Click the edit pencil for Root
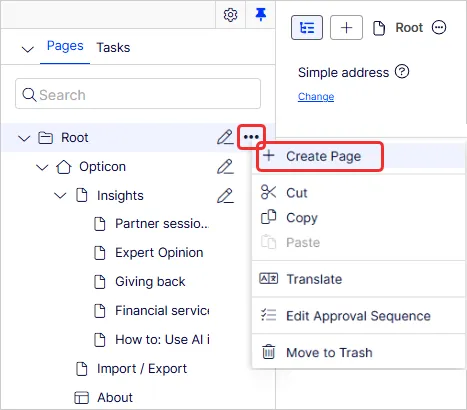This screenshot has width=467, height=410. (x=225, y=137)
